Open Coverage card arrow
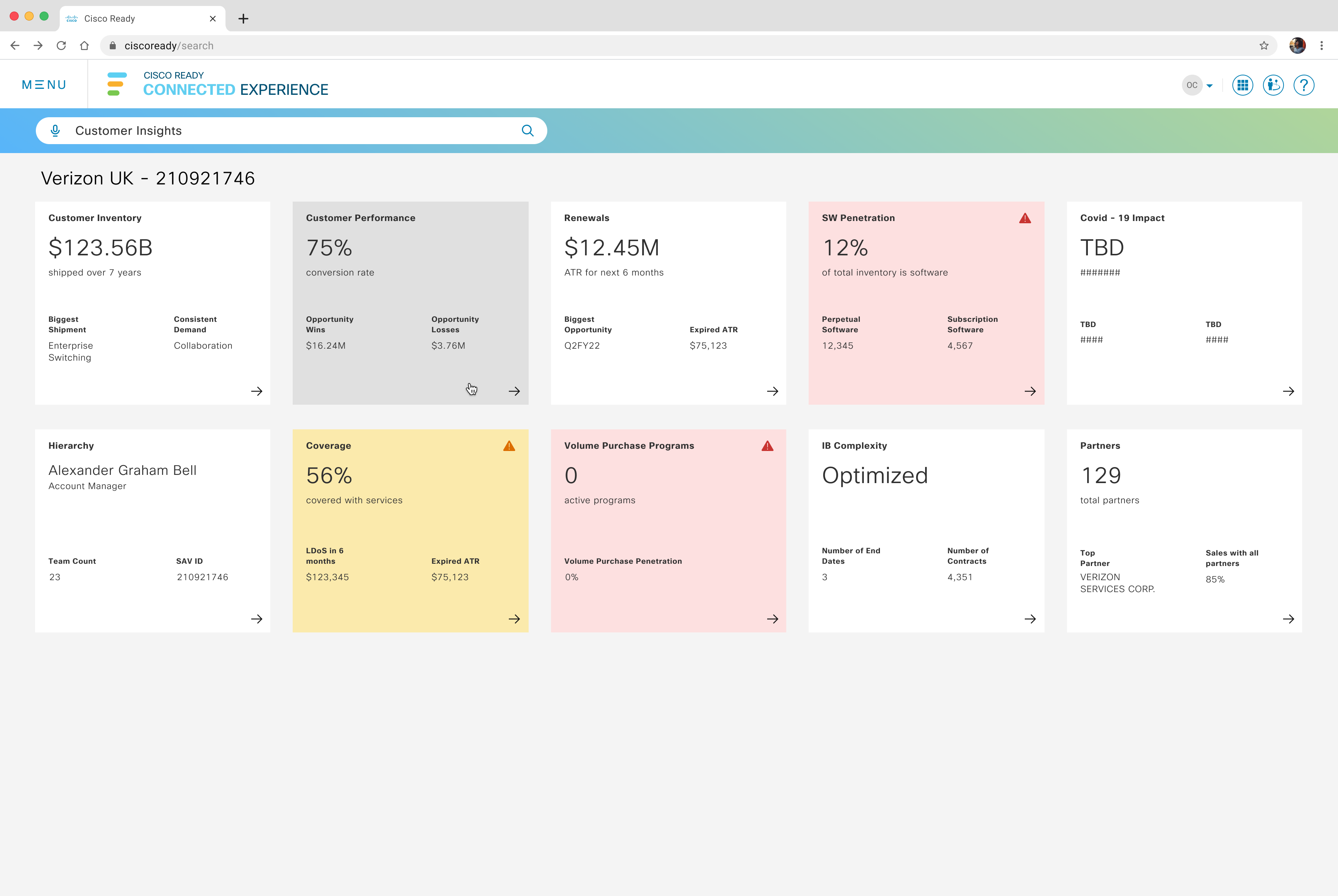Screen dimensions: 1338x896 coord(514,619)
